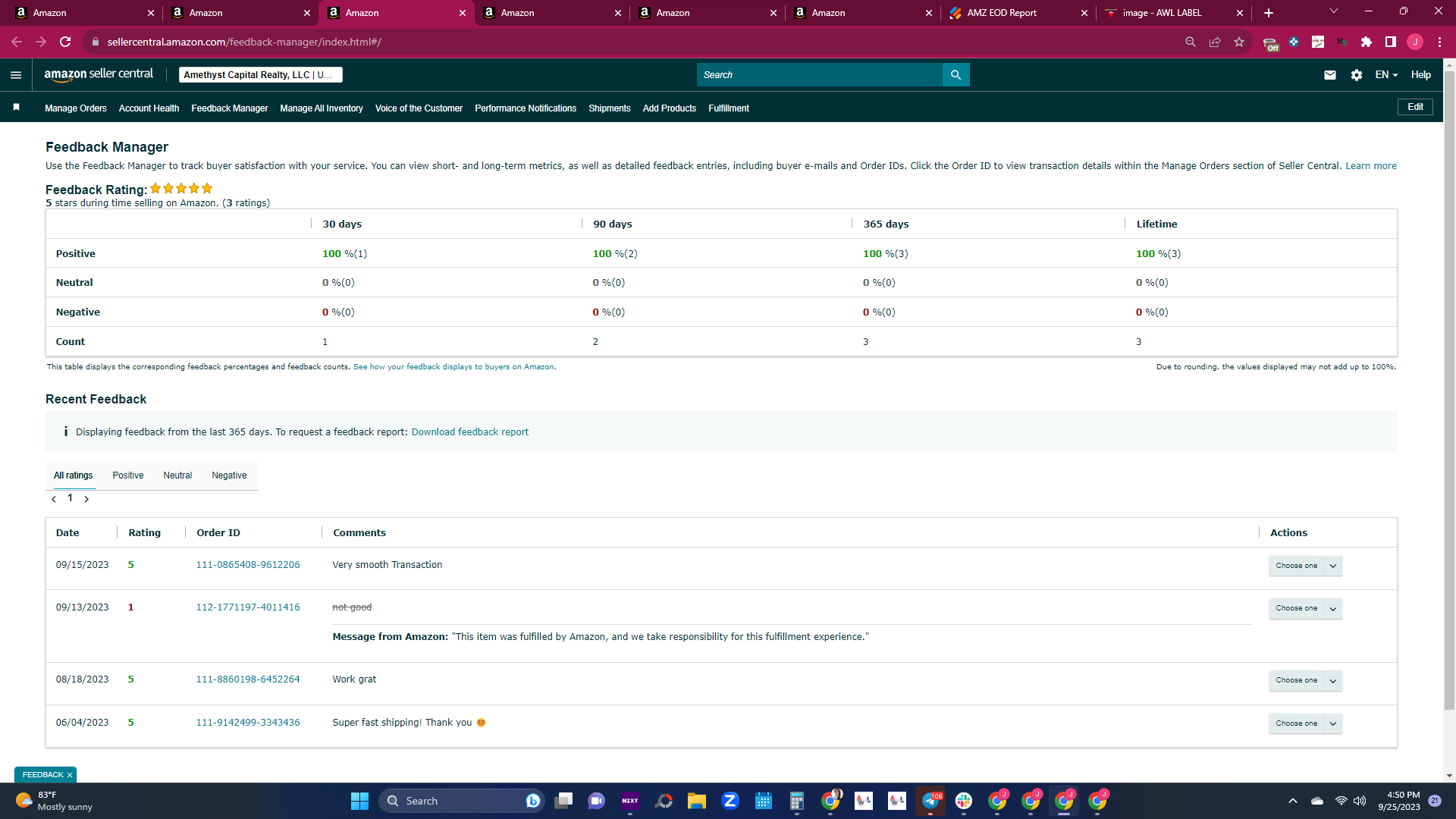1456x819 pixels.
Task: Open Choose one dropdown for 09/13/2023 feedback
Action: point(1305,608)
